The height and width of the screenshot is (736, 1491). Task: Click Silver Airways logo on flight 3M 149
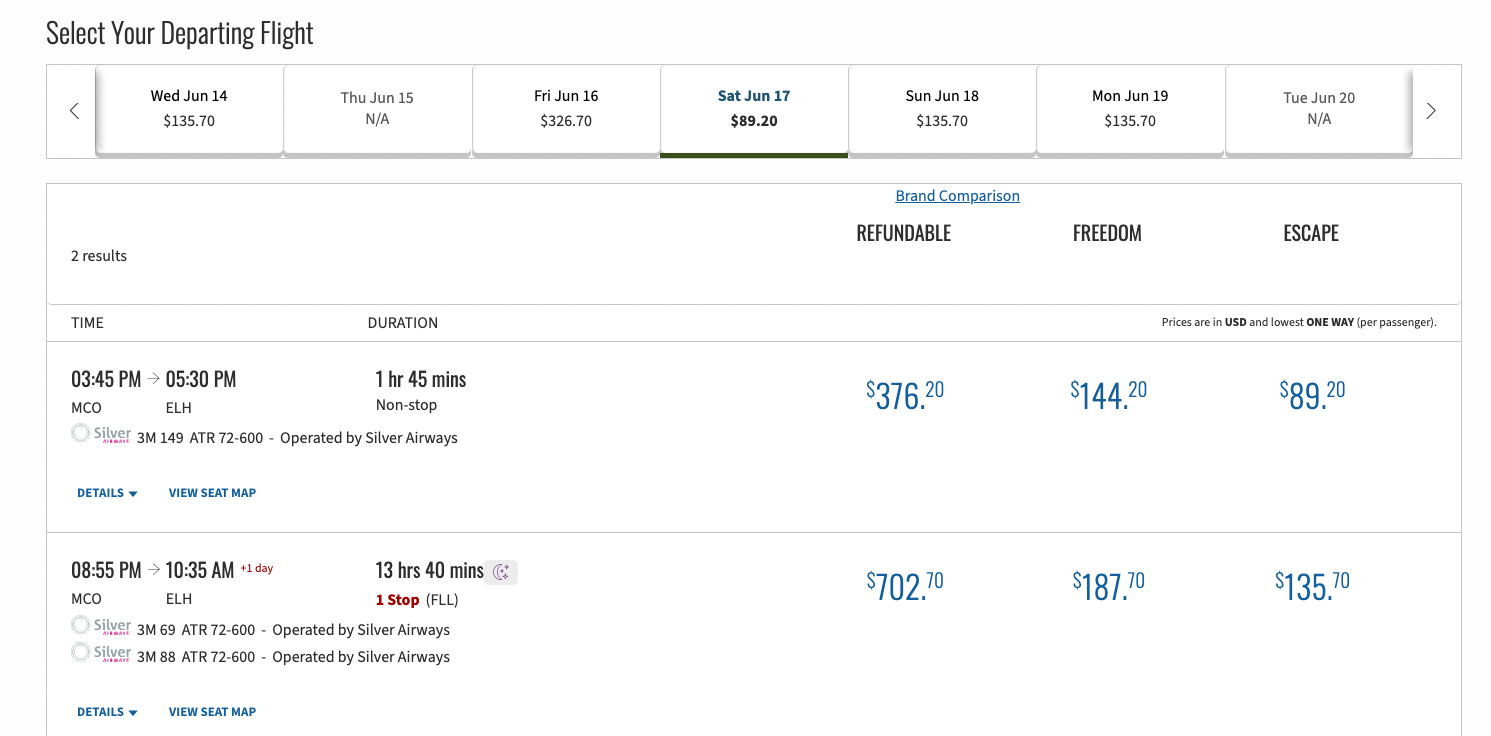tap(101, 435)
